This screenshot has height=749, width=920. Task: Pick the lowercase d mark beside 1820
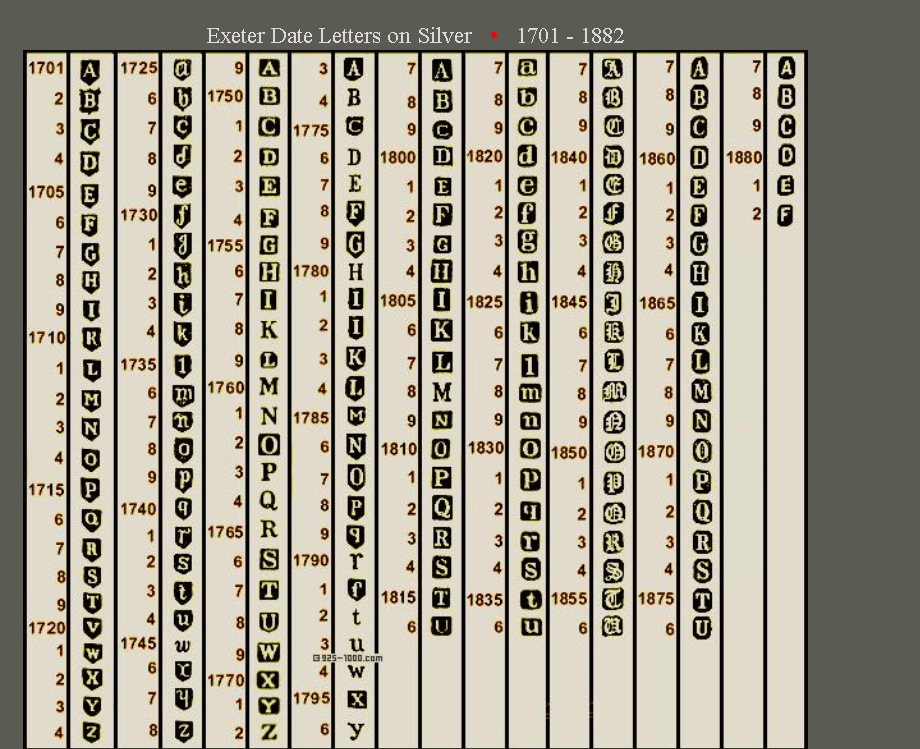click(528, 157)
